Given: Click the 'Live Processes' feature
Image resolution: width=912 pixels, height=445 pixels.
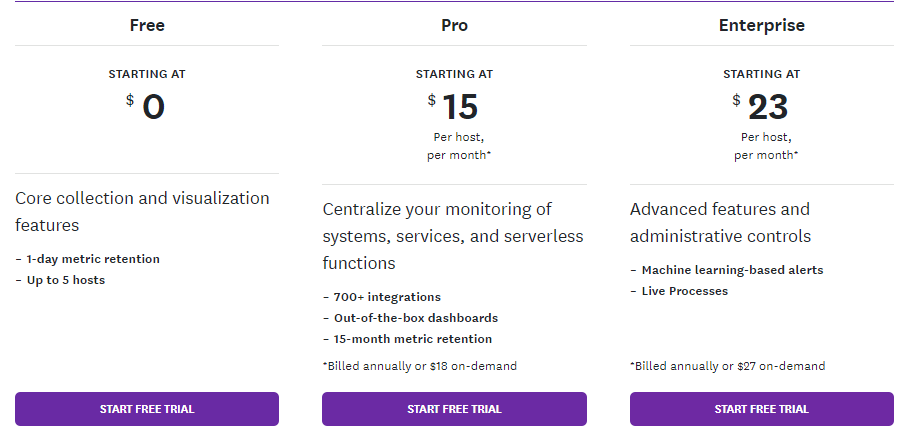Looking at the screenshot, I should [684, 291].
